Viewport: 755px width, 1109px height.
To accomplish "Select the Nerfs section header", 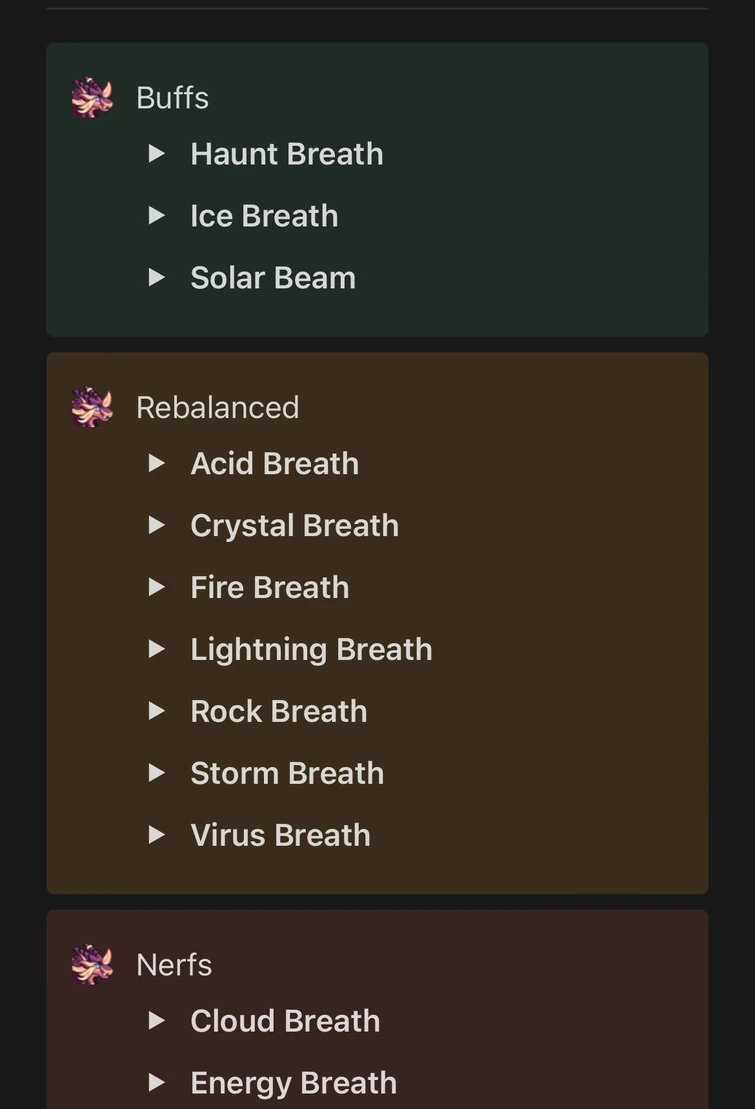I will 173,964.
